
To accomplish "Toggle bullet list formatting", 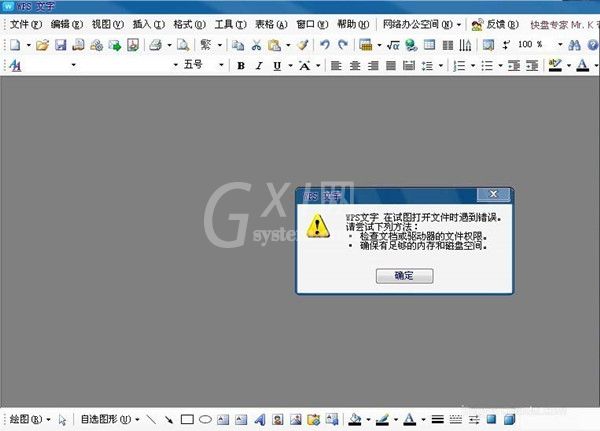I will pyautogui.click(x=487, y=66).
